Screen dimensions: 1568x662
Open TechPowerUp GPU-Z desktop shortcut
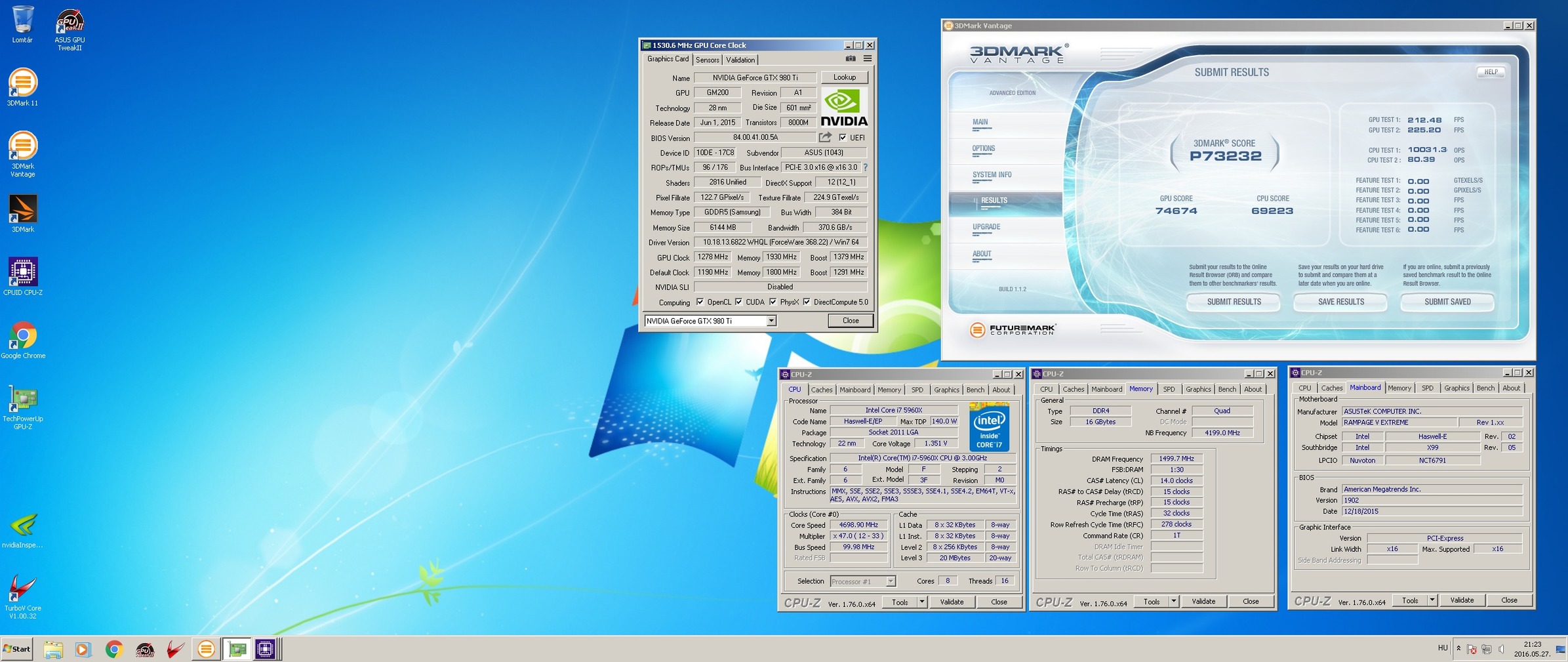click(22, 407)
